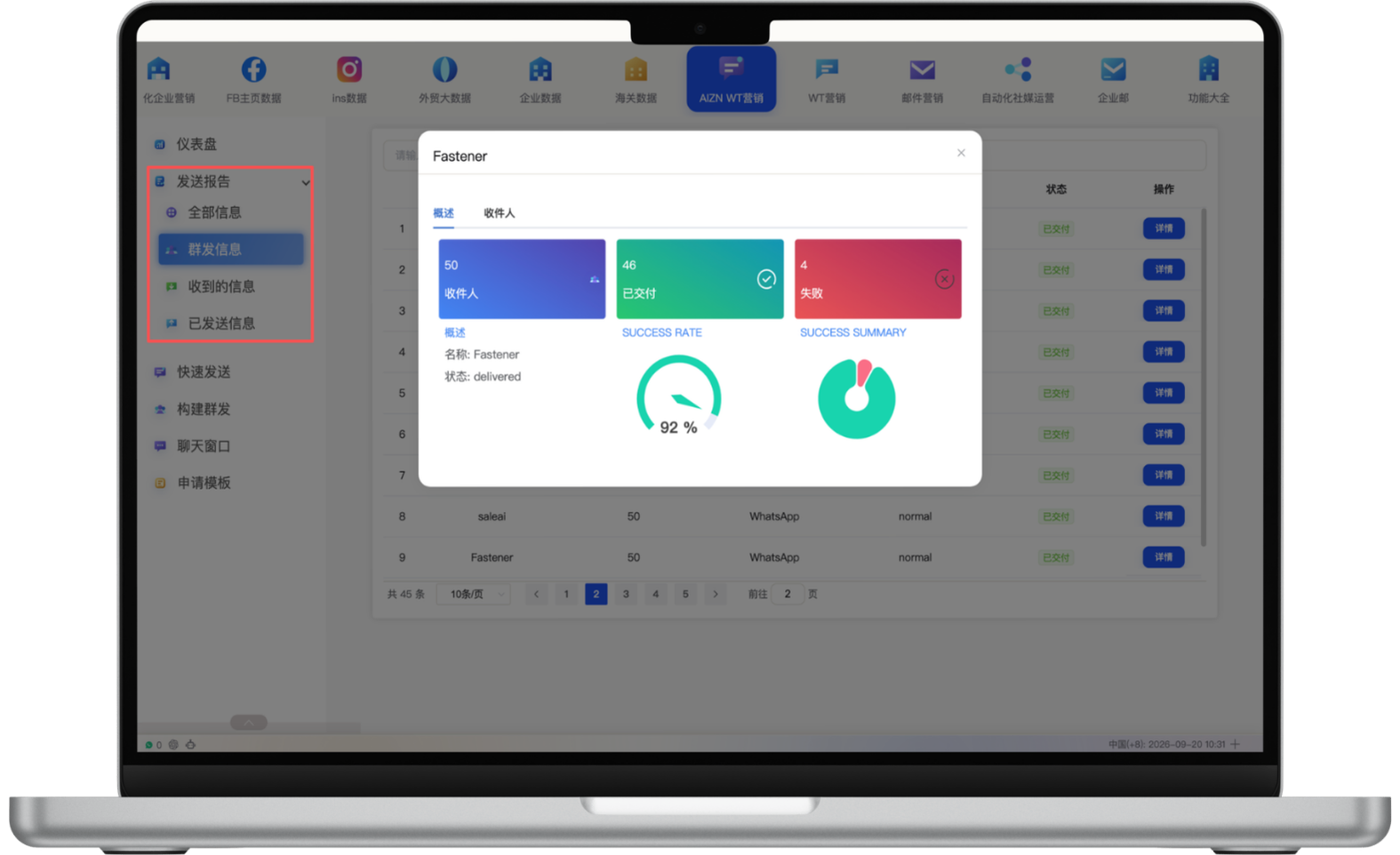The width and height of the screenshot is (1400, 855).
Task: Open the Ins数据 Instagram module
Action: 349,80
